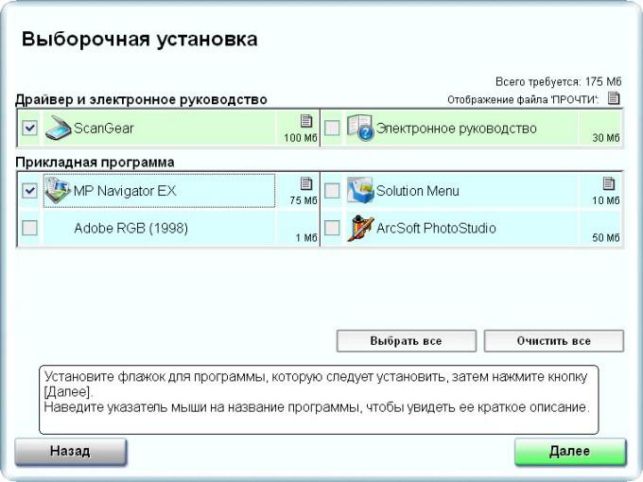Uncheck the MP Navigator EX checkbox

coord(30,190)
